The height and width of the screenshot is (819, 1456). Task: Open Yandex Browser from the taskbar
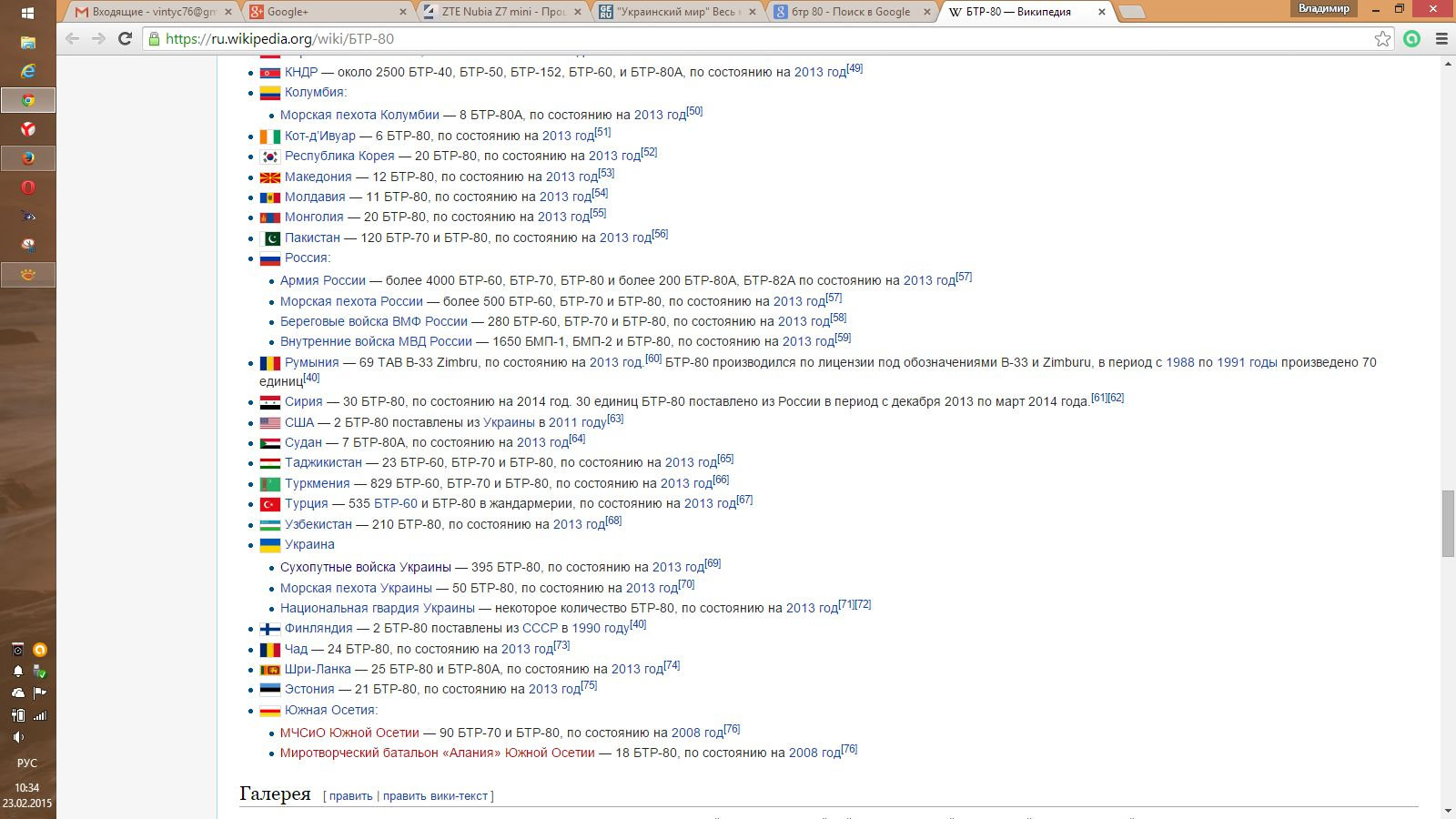tap(28, 129)
